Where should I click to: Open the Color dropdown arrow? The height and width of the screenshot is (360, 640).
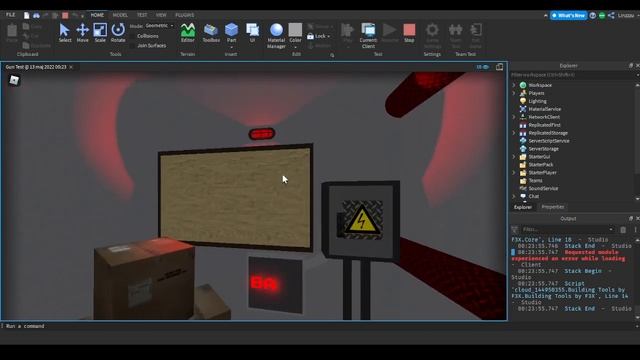pos(295,47)
